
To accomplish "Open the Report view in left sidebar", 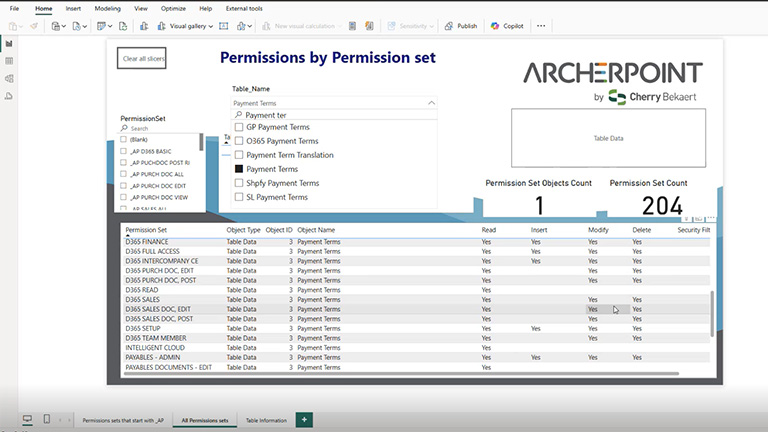I will pyautogui.click(x=9, y=44).
